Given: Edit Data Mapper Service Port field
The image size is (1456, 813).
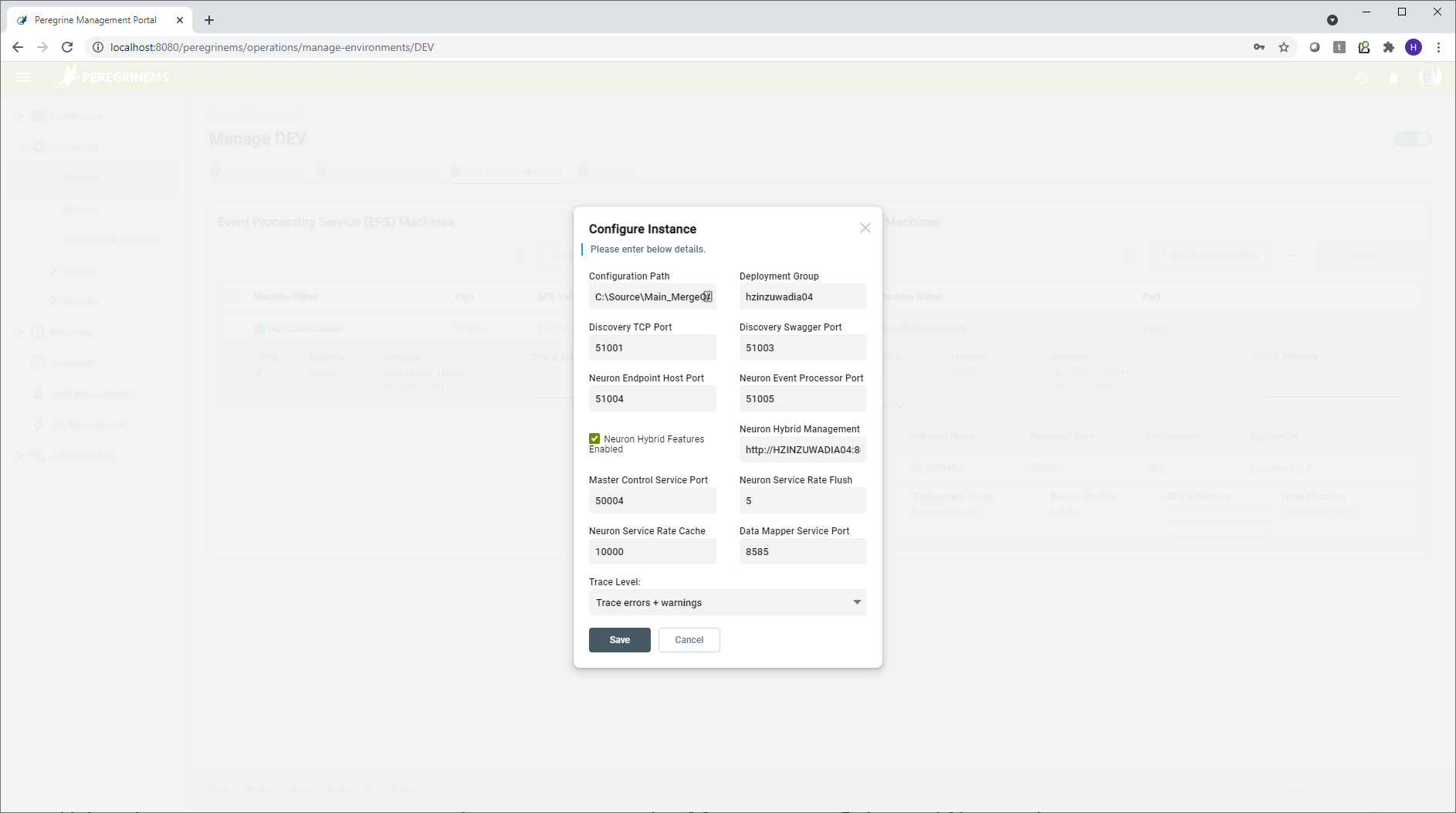Looking at the screenshot, I should [803, 551].
